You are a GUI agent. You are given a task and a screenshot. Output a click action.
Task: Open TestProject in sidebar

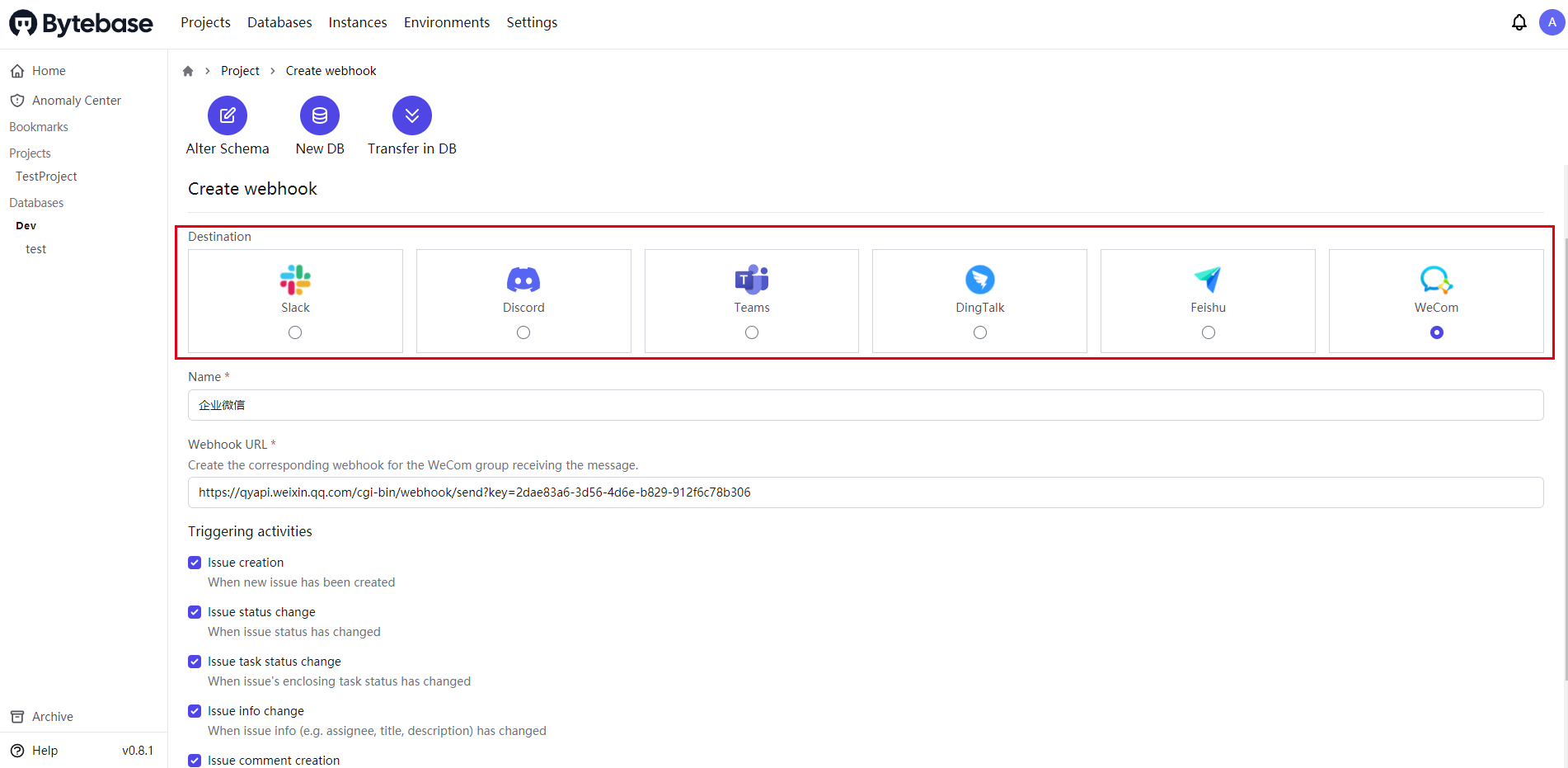(46, 177)
